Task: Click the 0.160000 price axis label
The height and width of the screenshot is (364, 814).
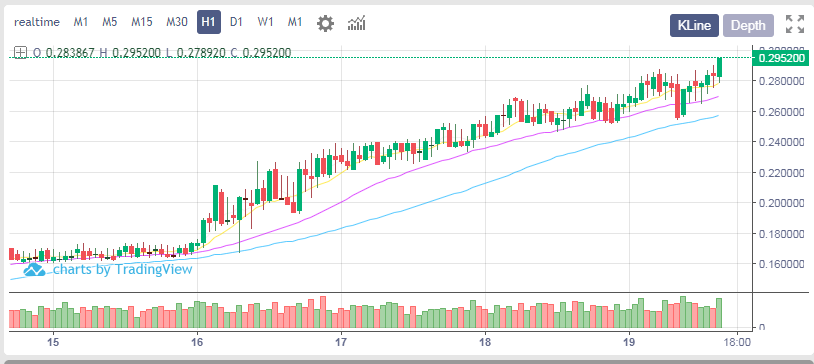Action: coord(781,264)
